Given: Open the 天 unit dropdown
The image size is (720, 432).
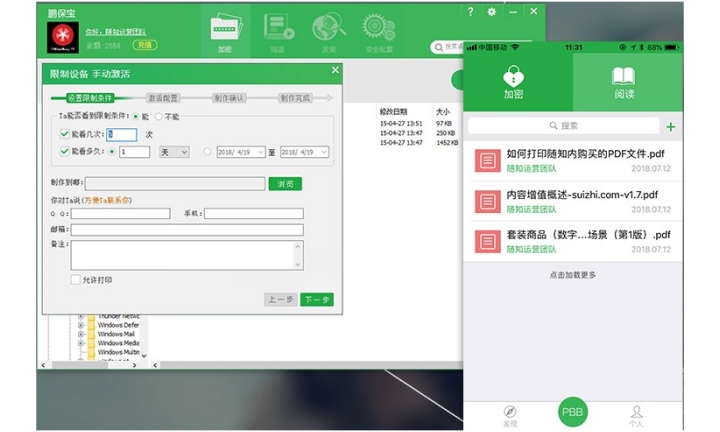Looking at the screenshot, I should pos(174,152).
